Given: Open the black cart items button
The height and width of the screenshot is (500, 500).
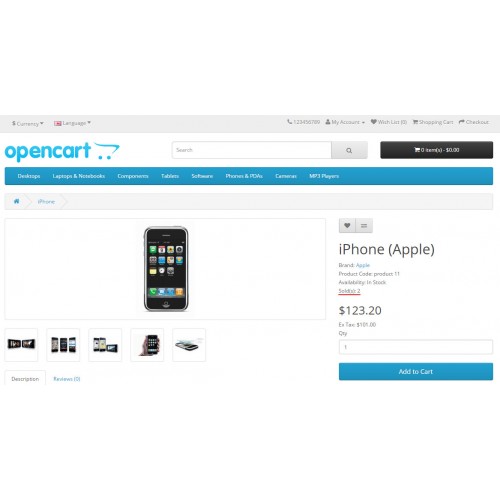Looking at the screenshot, I should [x=437, y=150].
